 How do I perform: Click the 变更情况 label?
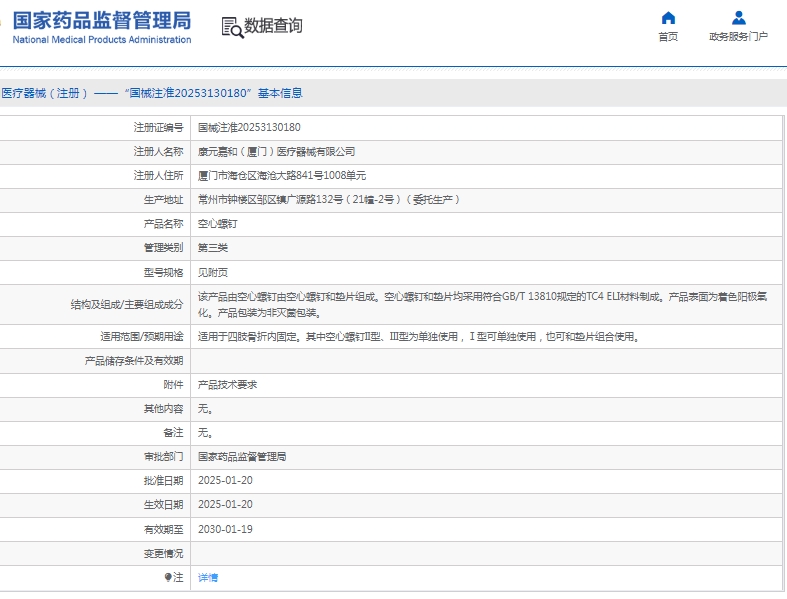164,553
